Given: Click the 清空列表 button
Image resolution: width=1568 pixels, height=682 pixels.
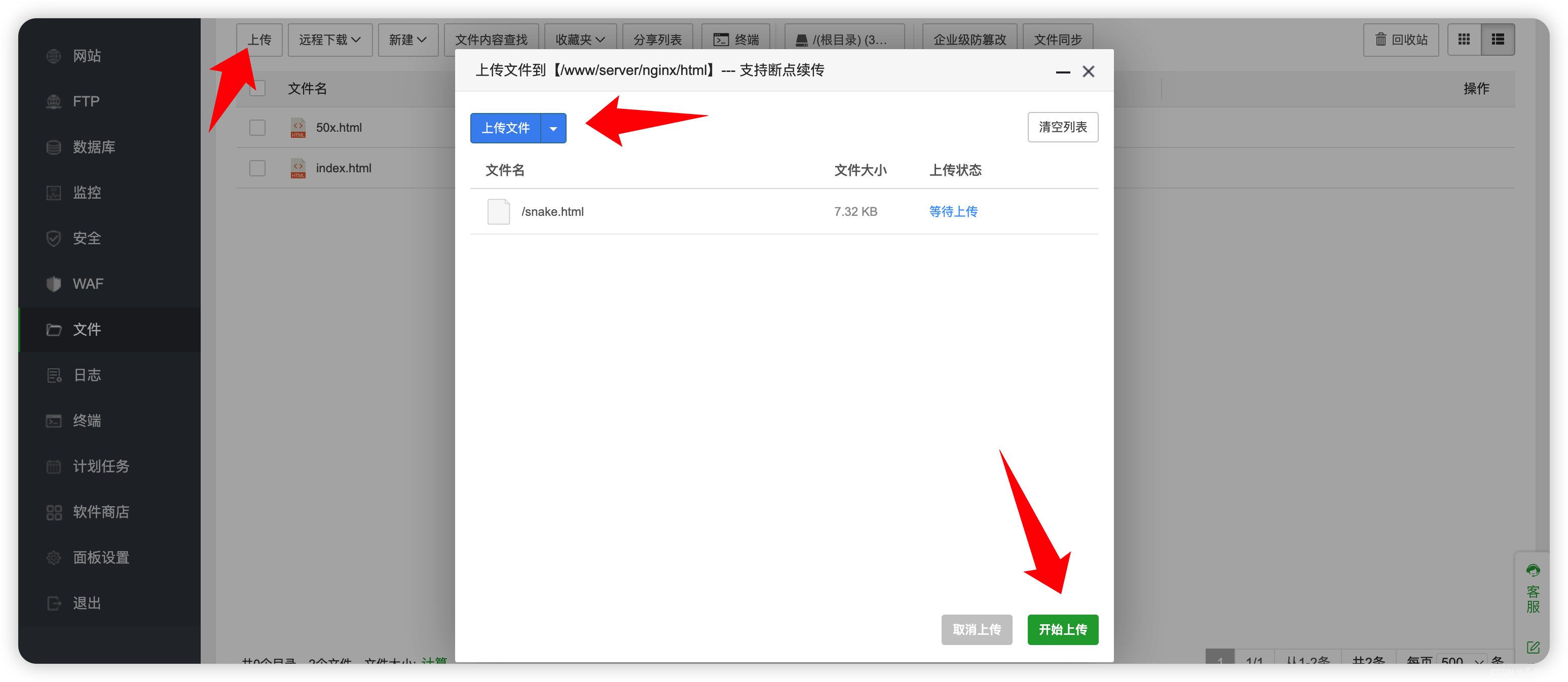Looking at the screenshot, I should [x=1063, y=127].
